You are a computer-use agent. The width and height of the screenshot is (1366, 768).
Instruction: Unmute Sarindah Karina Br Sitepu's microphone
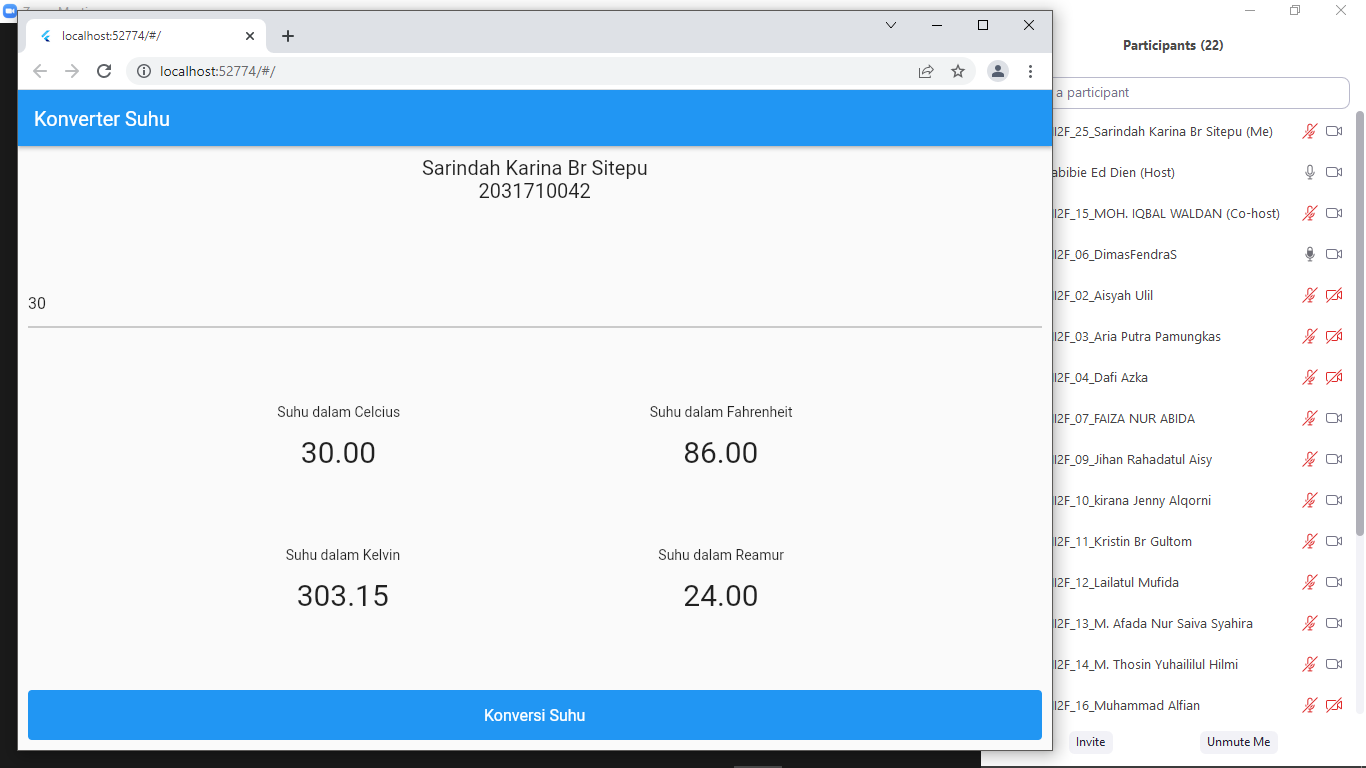point(1310,131)
